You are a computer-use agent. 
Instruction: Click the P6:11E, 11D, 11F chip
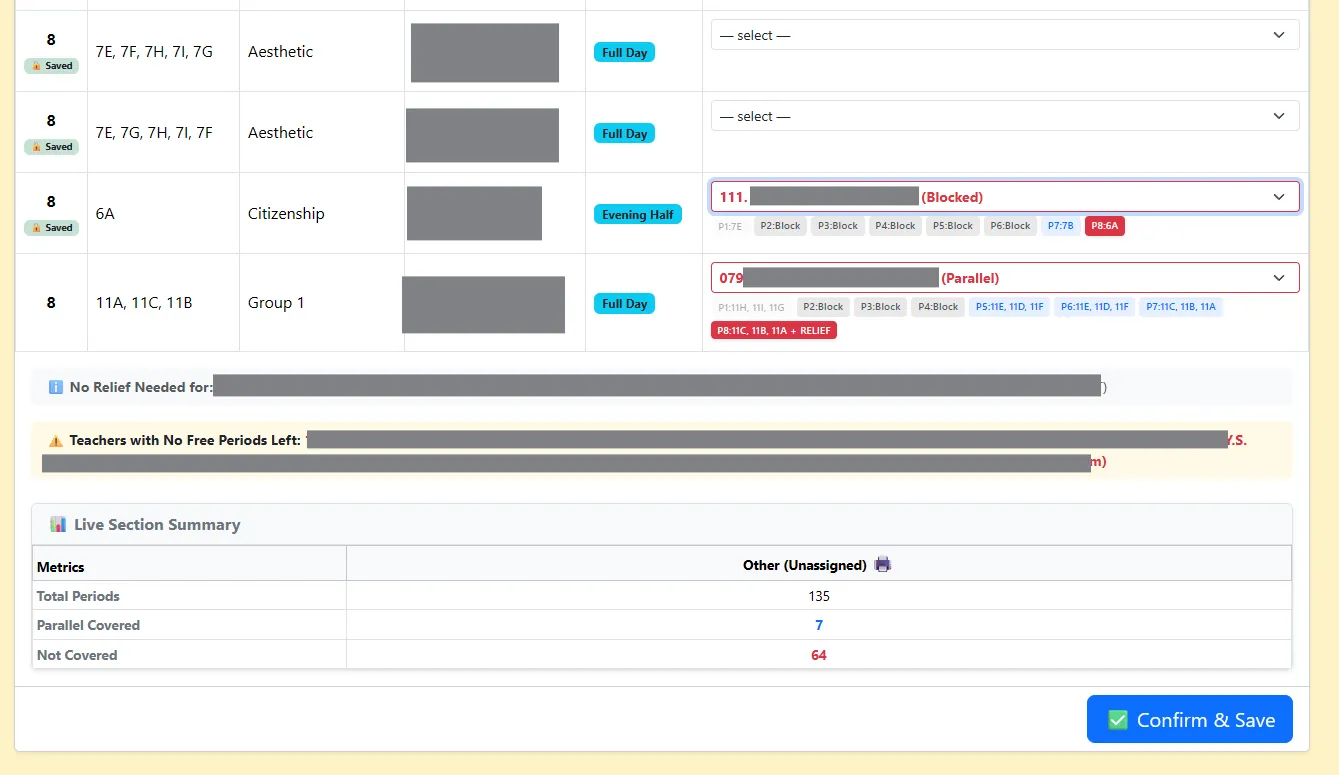click(1095, 307)
